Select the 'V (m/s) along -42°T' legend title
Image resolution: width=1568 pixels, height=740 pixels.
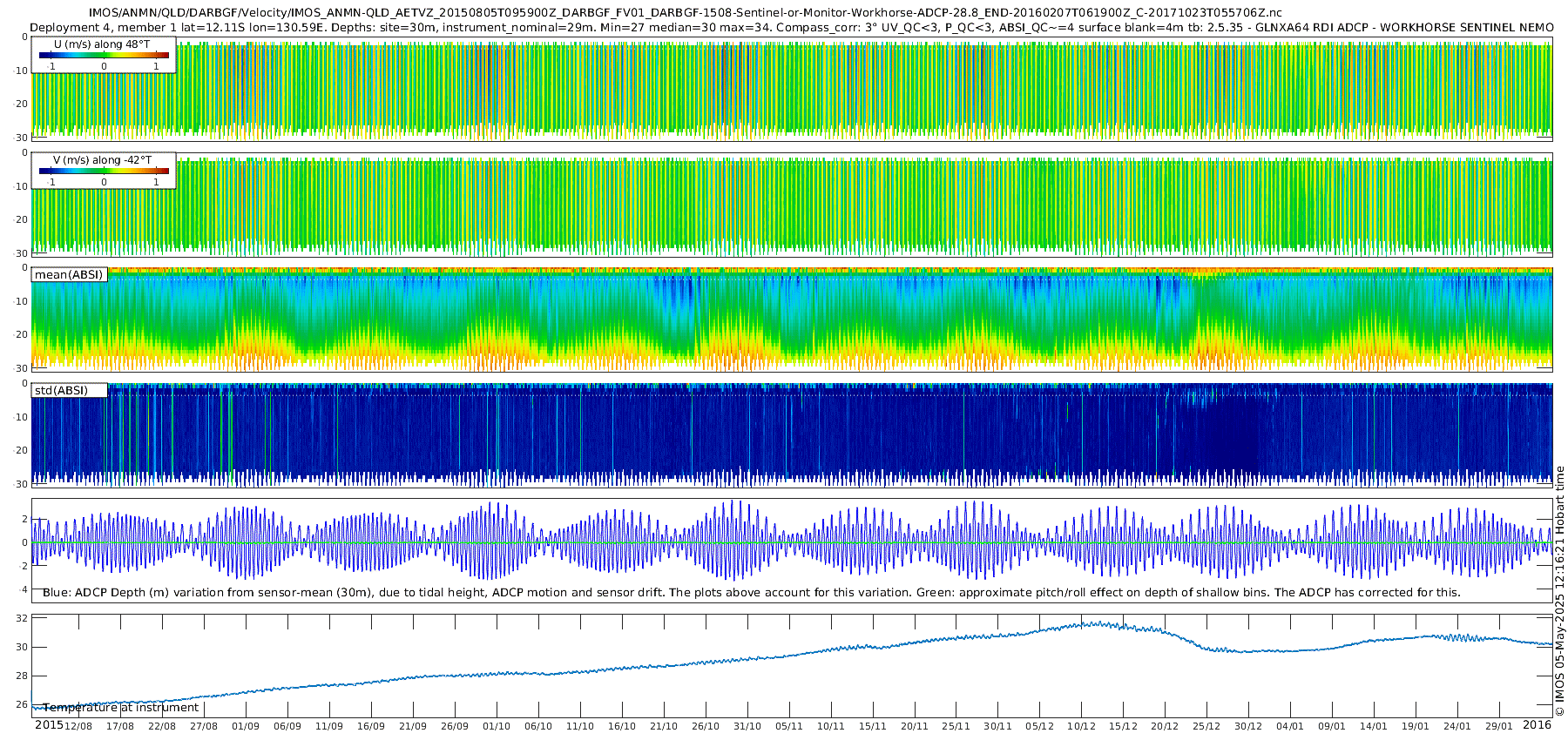tap(102, 160)
